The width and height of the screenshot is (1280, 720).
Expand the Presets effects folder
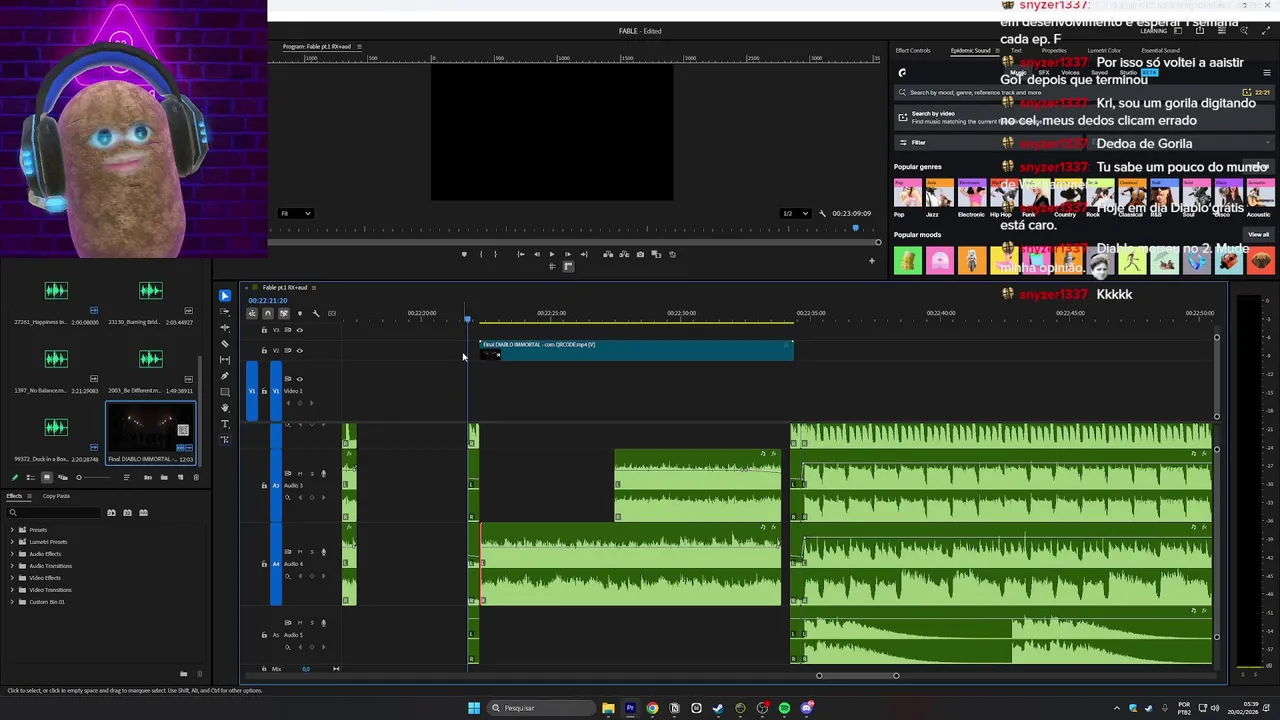[12, 530]
